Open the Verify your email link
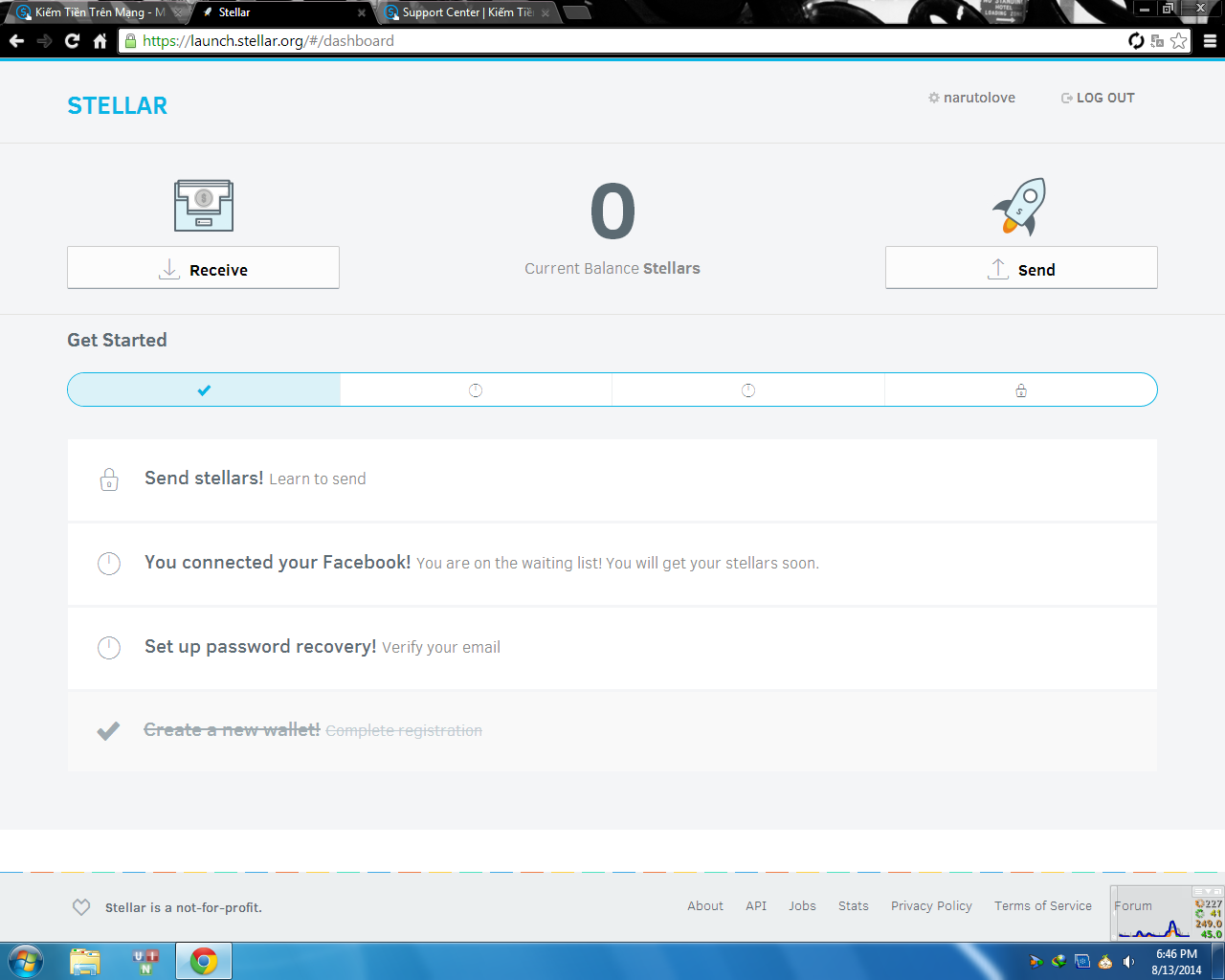Image resolution: width=1225 pixels, height=980 pixels. click(441, 647)
